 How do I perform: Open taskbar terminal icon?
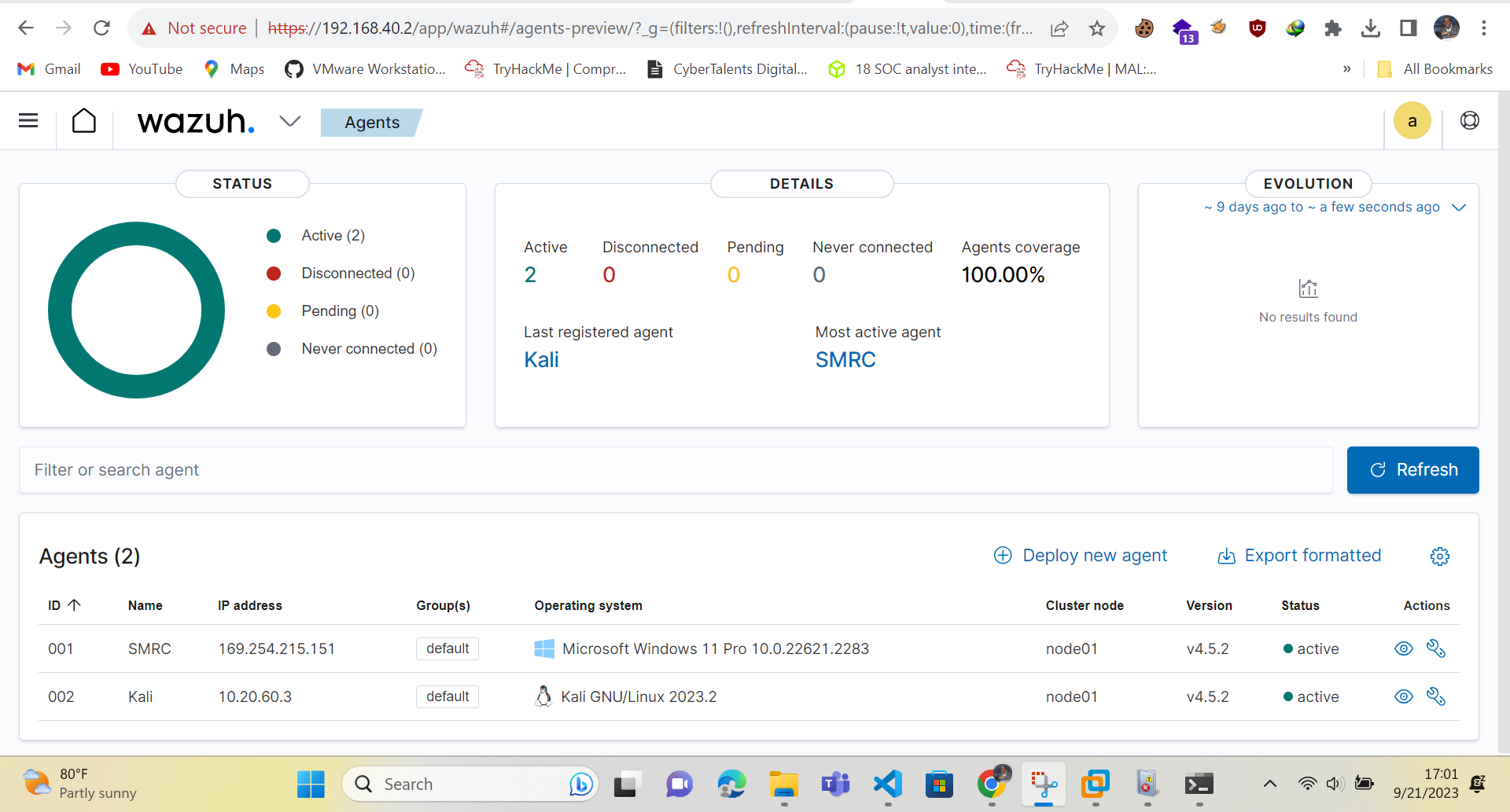point(1199,784)
